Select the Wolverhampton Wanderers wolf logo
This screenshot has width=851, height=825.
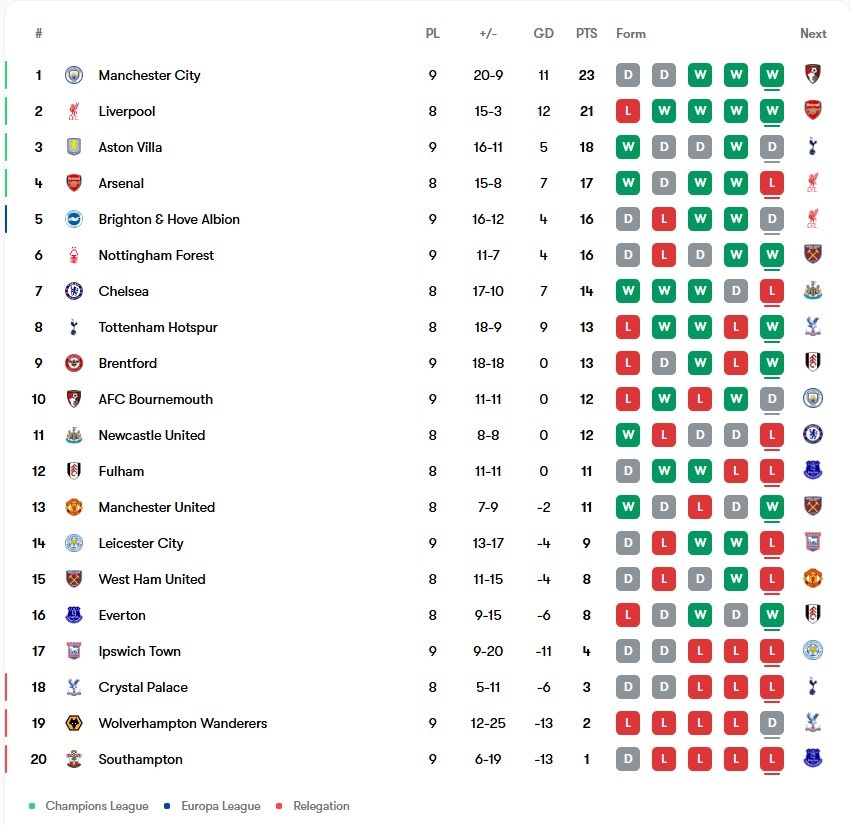coord(74,723)
